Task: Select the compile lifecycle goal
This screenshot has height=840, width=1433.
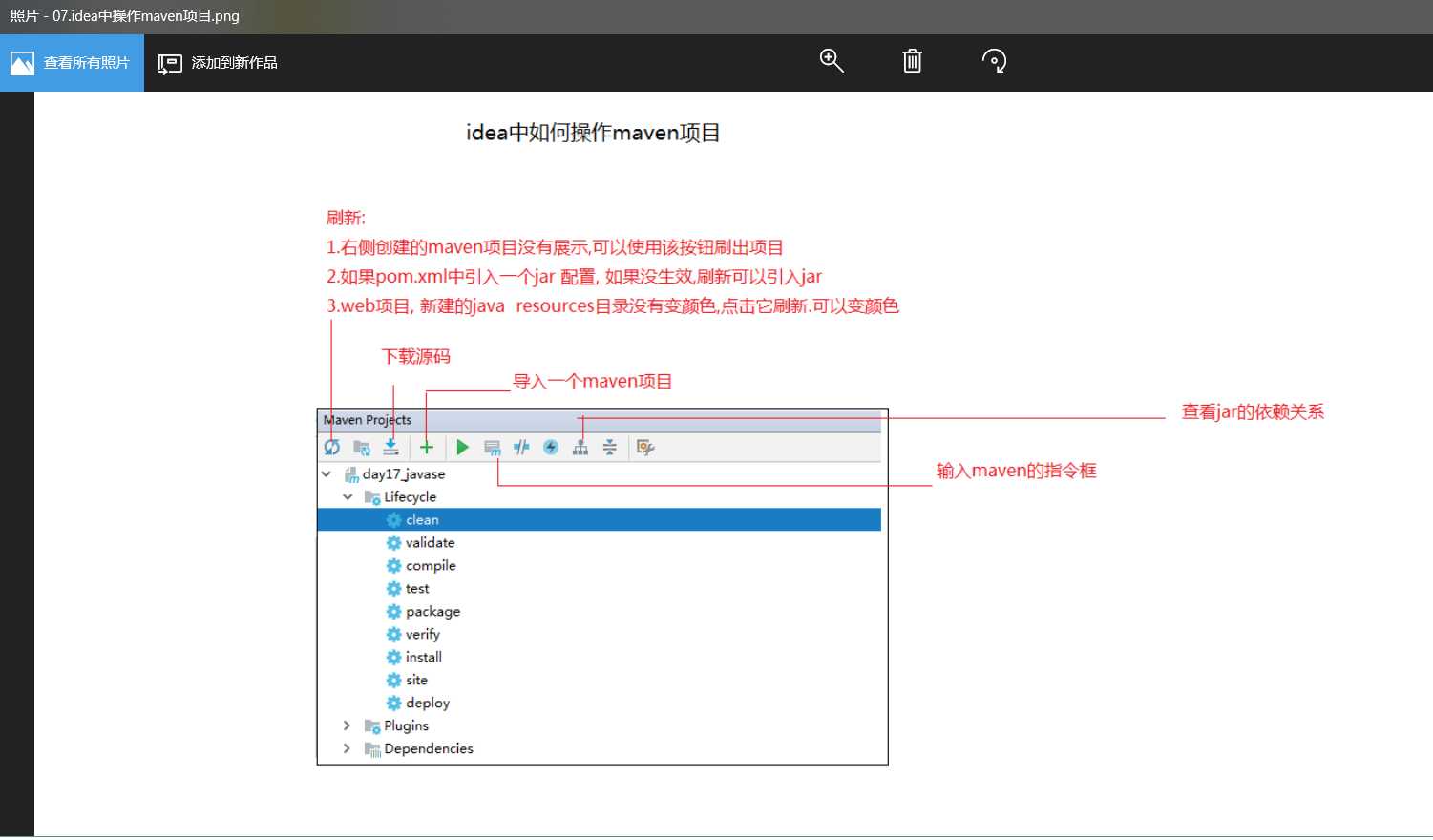Action: click(431, 565)
